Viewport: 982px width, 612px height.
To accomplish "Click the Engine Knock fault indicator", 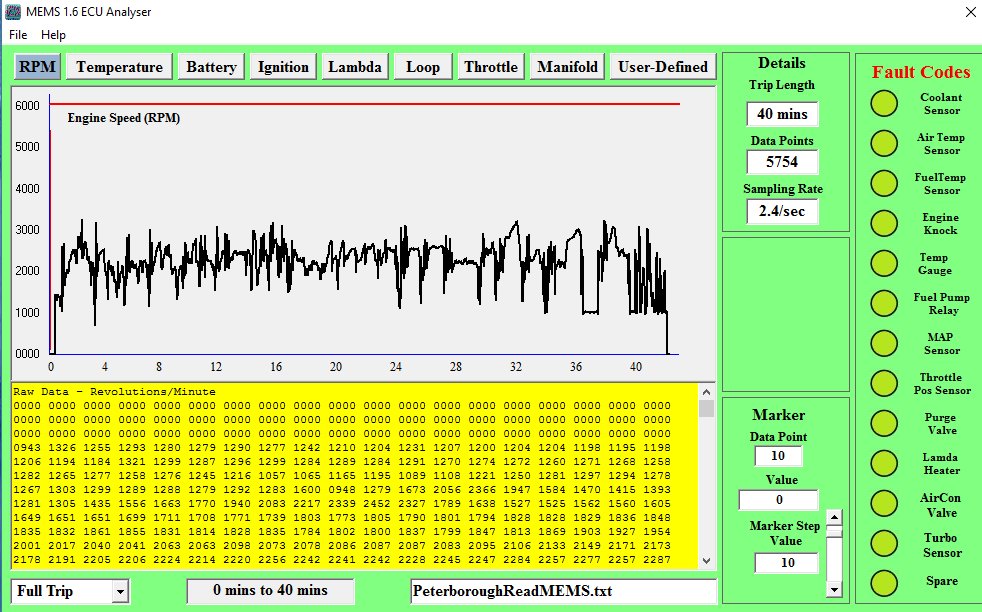I will [x=884, y=224].
